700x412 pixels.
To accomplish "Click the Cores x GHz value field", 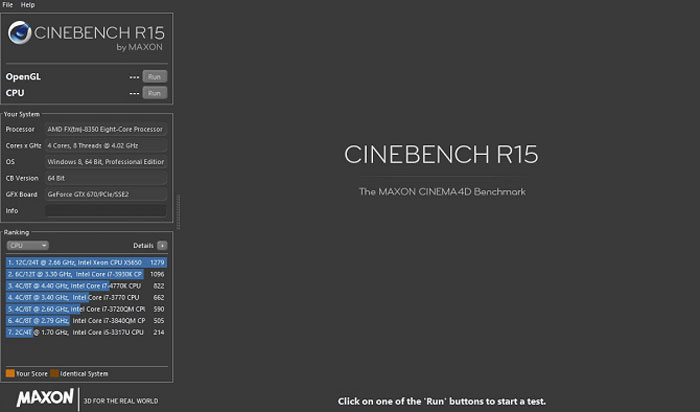I will pyautogui.click(x=106, y=146).
